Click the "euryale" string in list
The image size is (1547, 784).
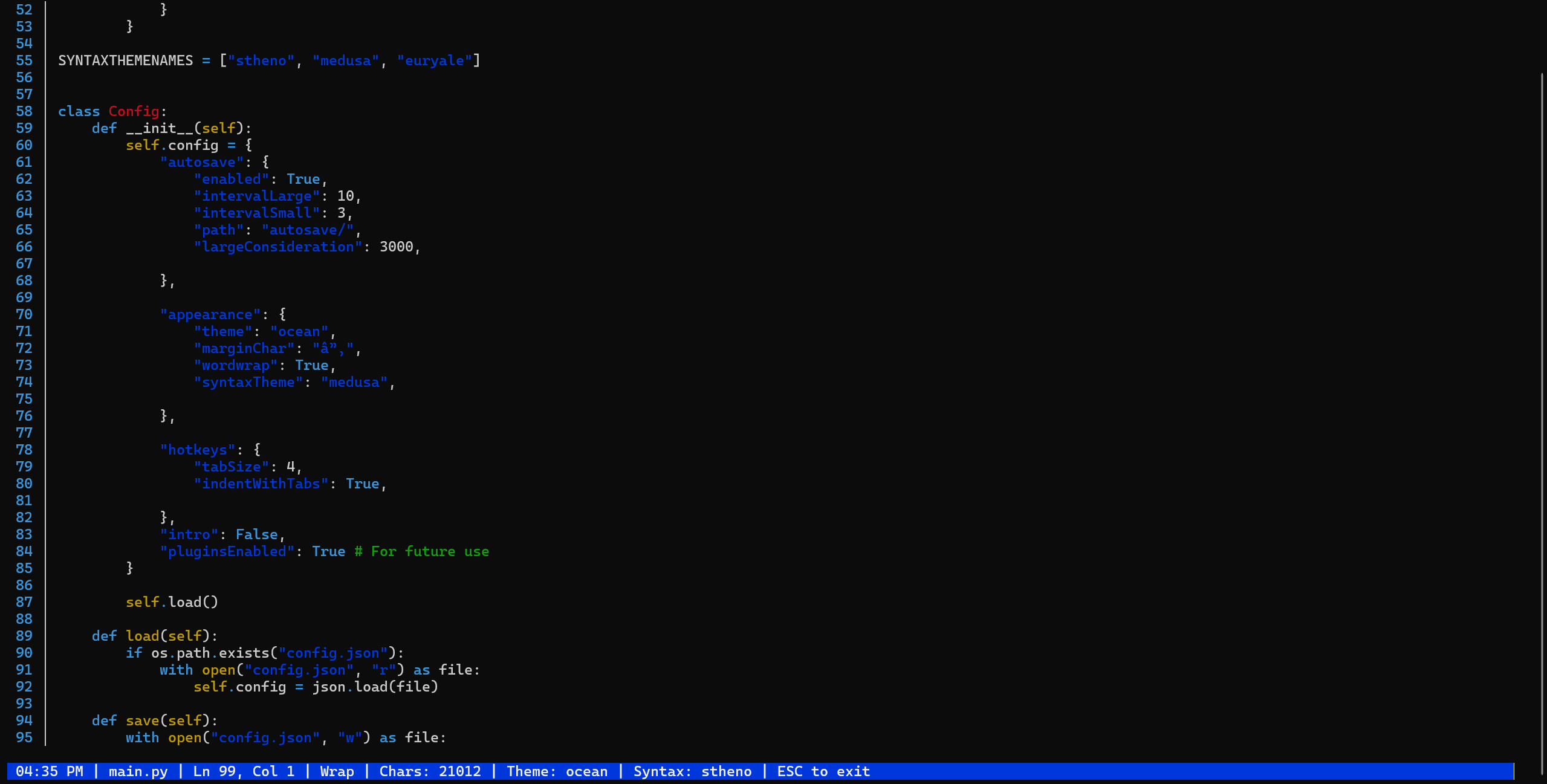(x=434, y=60)
